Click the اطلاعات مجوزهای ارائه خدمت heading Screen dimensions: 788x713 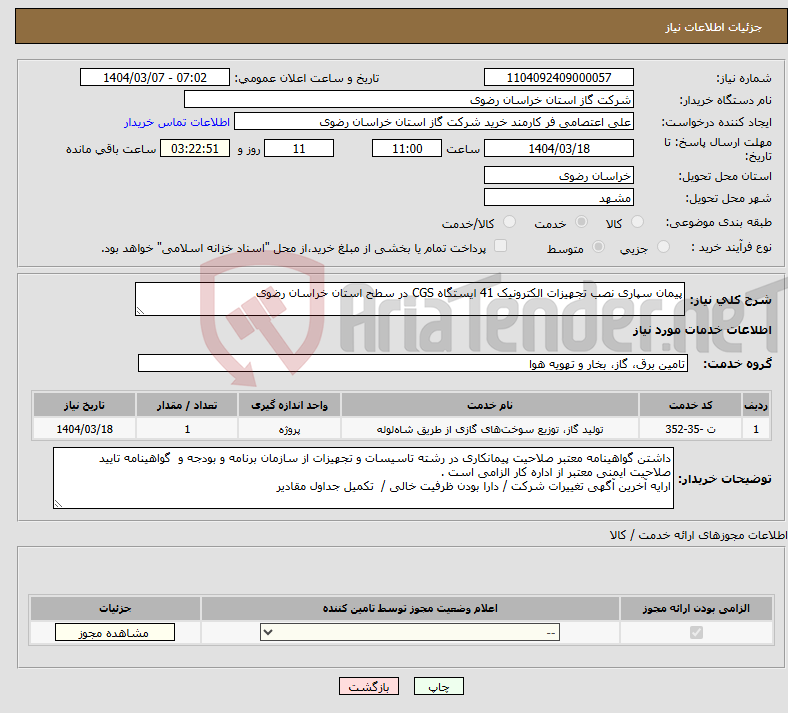(x=699, y=535)
